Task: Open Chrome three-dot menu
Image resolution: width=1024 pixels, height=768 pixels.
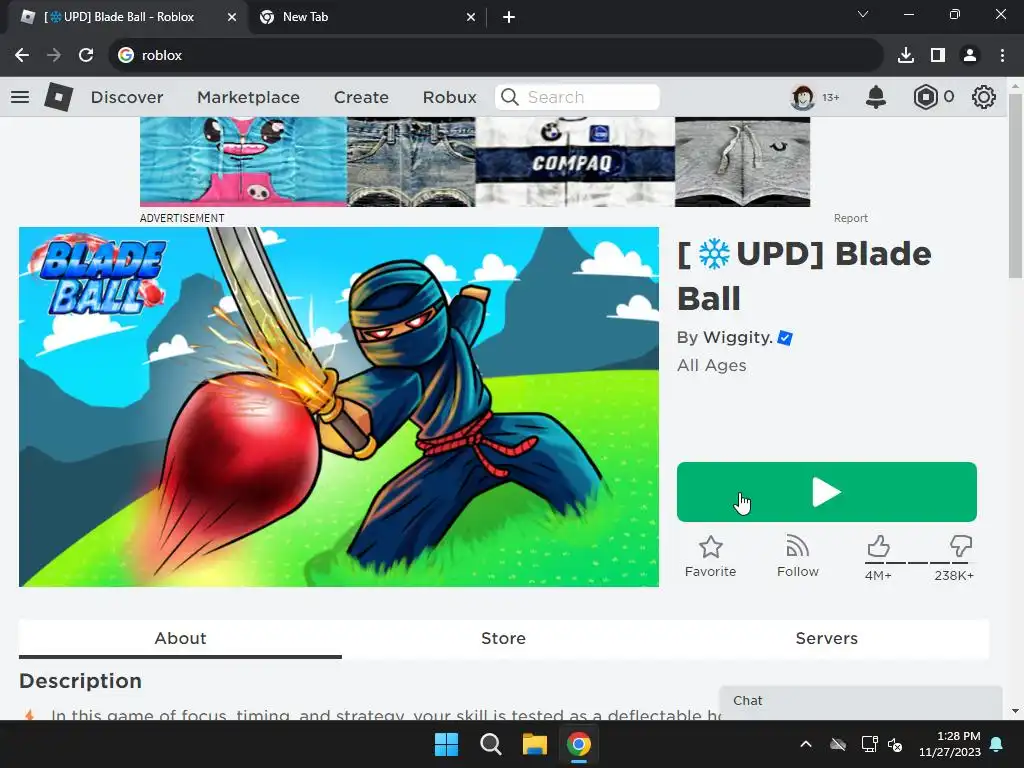Action: pyautogui.click(x=1002, y=56)
